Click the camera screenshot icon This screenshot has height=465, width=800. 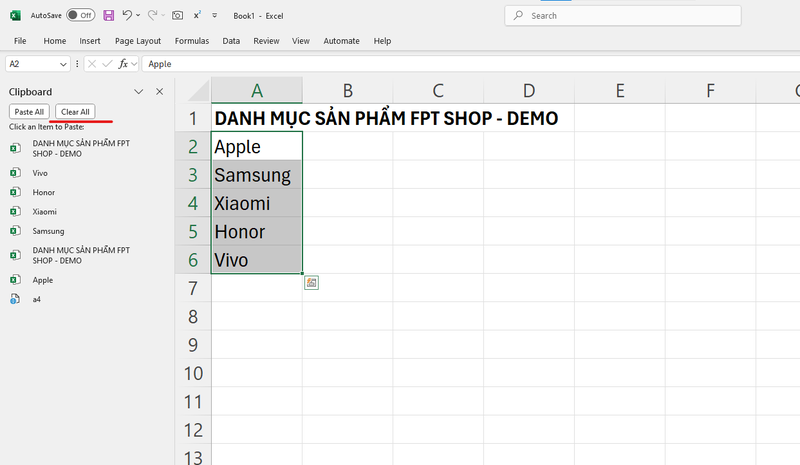coord(177,15)
